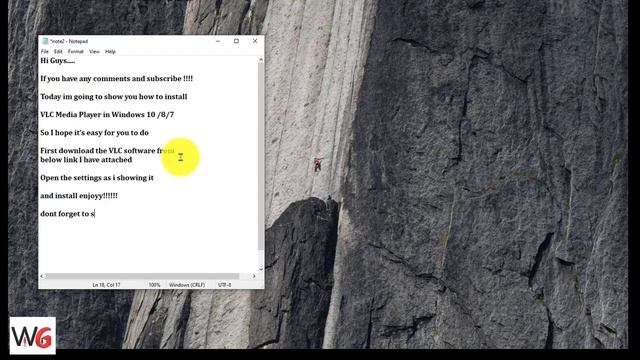Open the File menu in Notepad

(x=44, y=51)
